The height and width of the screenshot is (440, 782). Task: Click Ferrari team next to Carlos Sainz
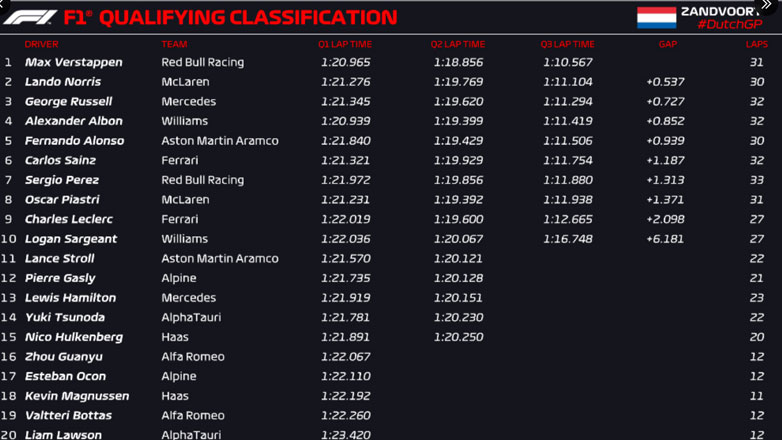(180, 160)
